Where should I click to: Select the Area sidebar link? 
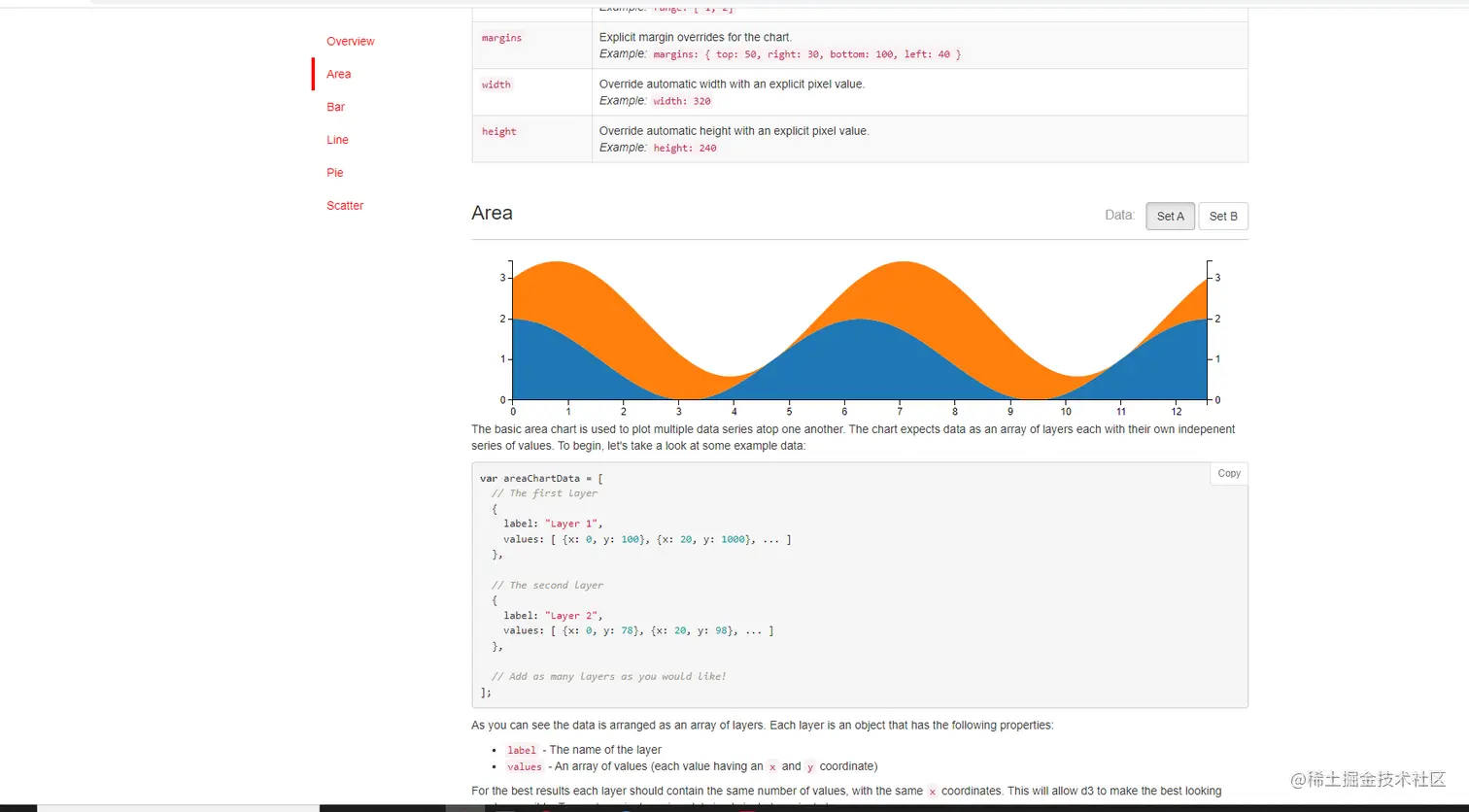339,74
